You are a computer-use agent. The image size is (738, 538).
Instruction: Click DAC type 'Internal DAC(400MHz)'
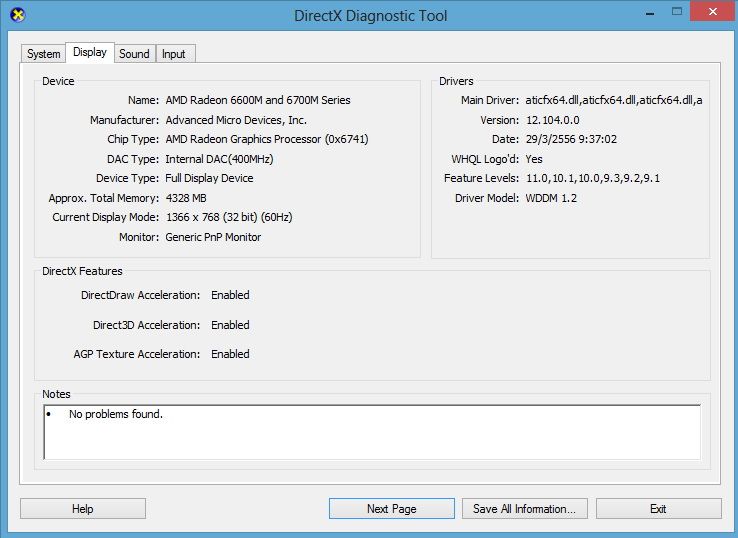pyautogui.click(x=219, y=159)
